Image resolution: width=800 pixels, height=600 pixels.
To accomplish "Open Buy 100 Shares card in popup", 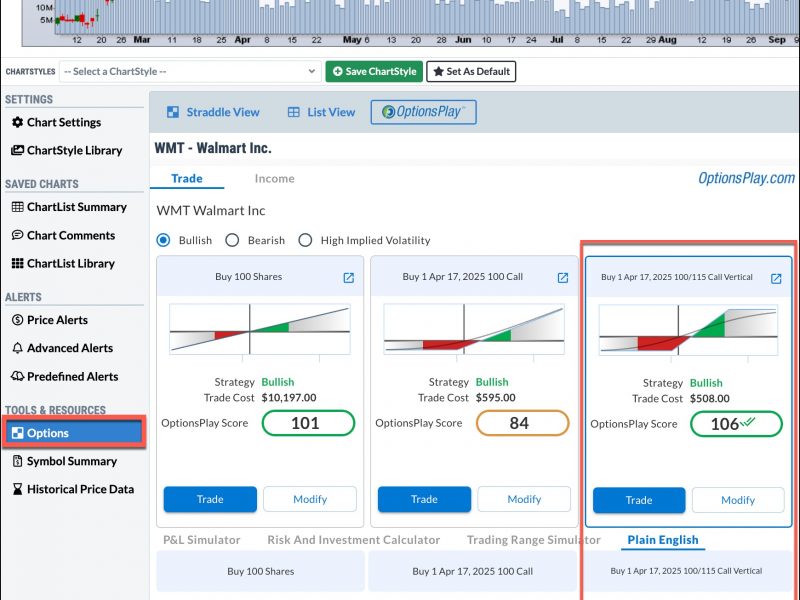I will point(348,278).
